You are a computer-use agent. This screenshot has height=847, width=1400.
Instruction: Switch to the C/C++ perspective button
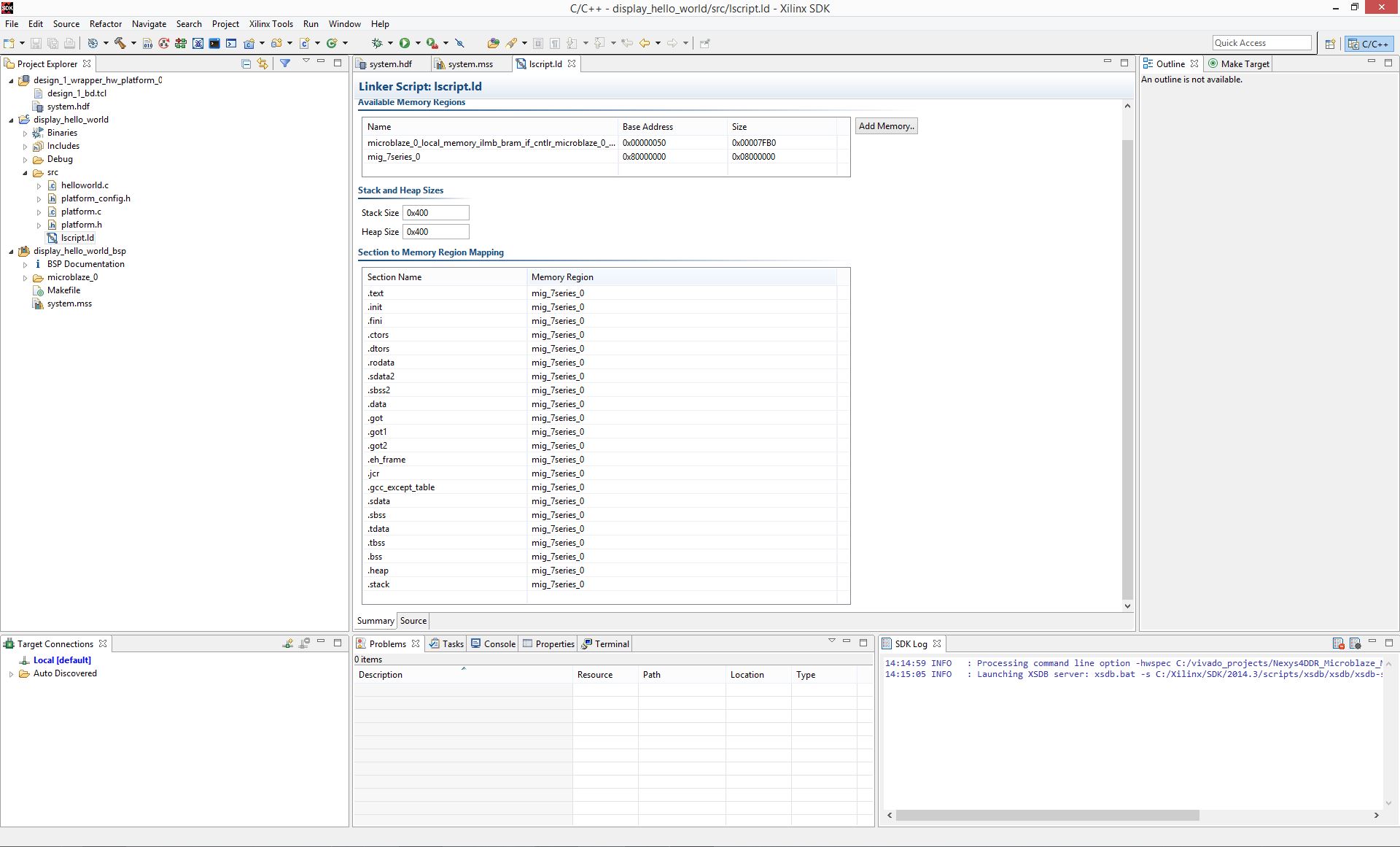[1369, 44]
